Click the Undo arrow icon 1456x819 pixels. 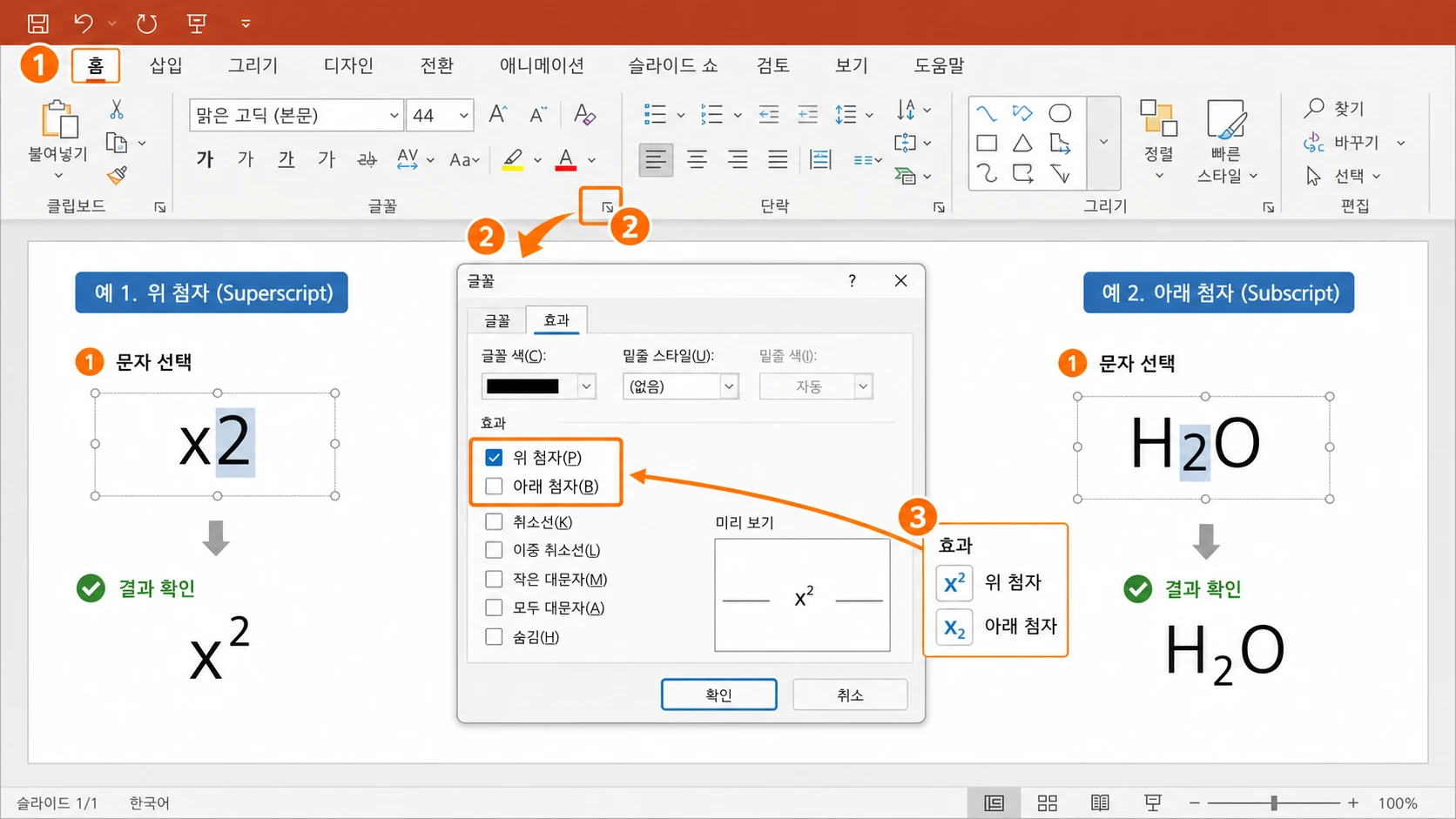[84, 23]
